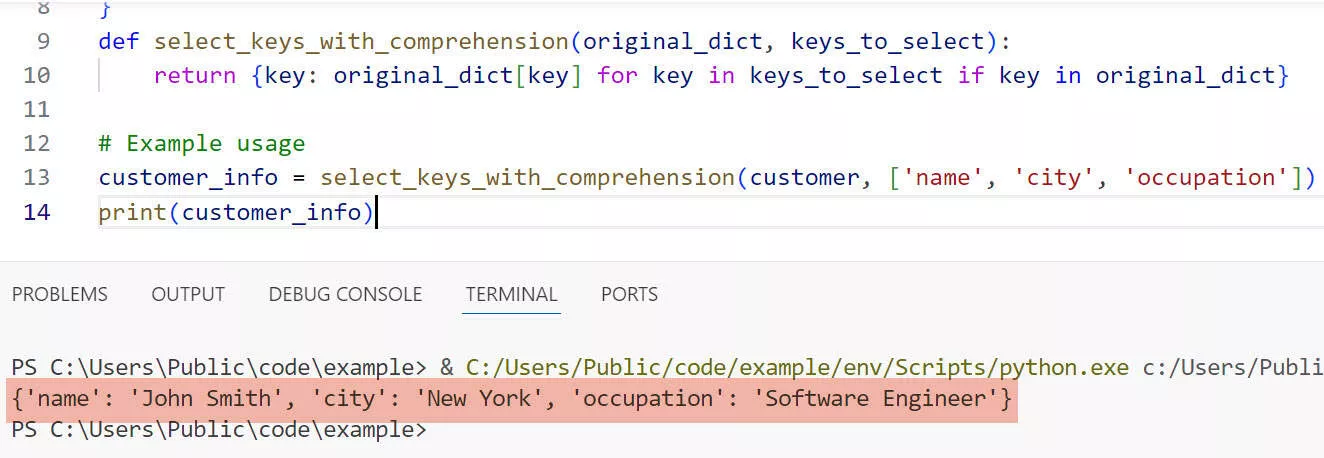Open the OUTPUT panel tab
The image size is (1324, 458).
click(188, 294)
